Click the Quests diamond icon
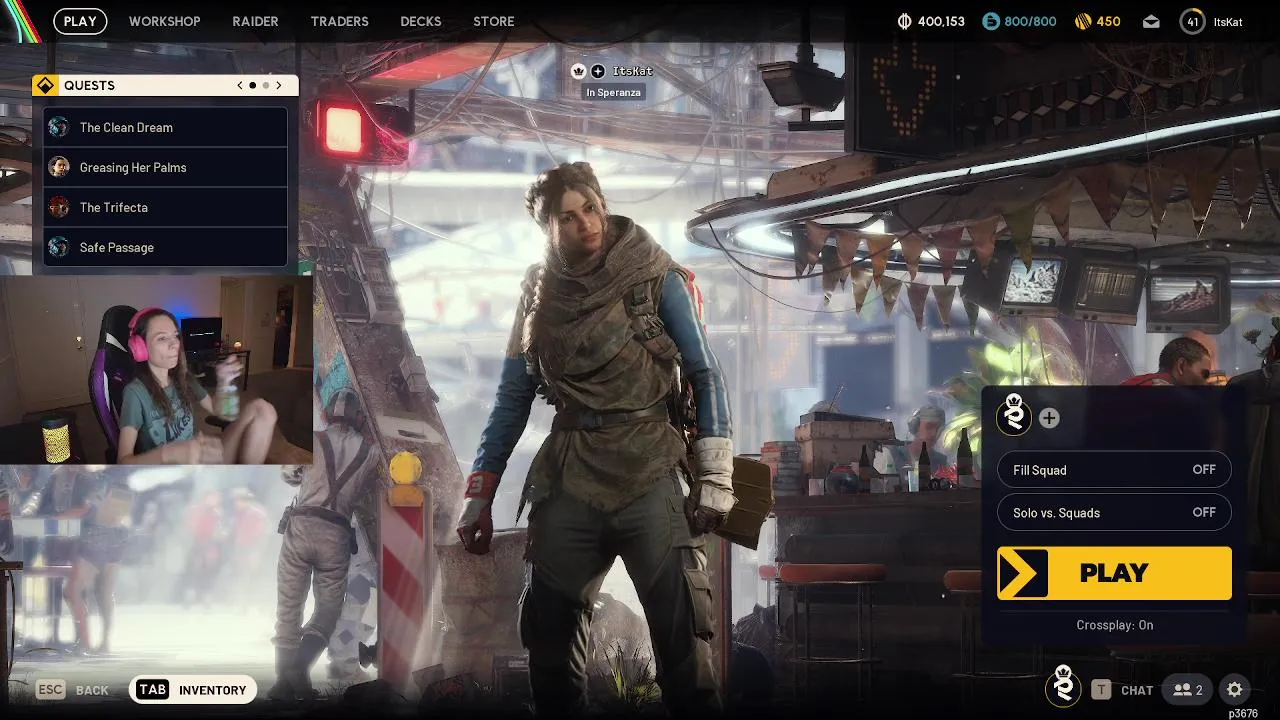The width and height of the screenshot is (1280, 720). pyautogui.click(x=45, y=85)
